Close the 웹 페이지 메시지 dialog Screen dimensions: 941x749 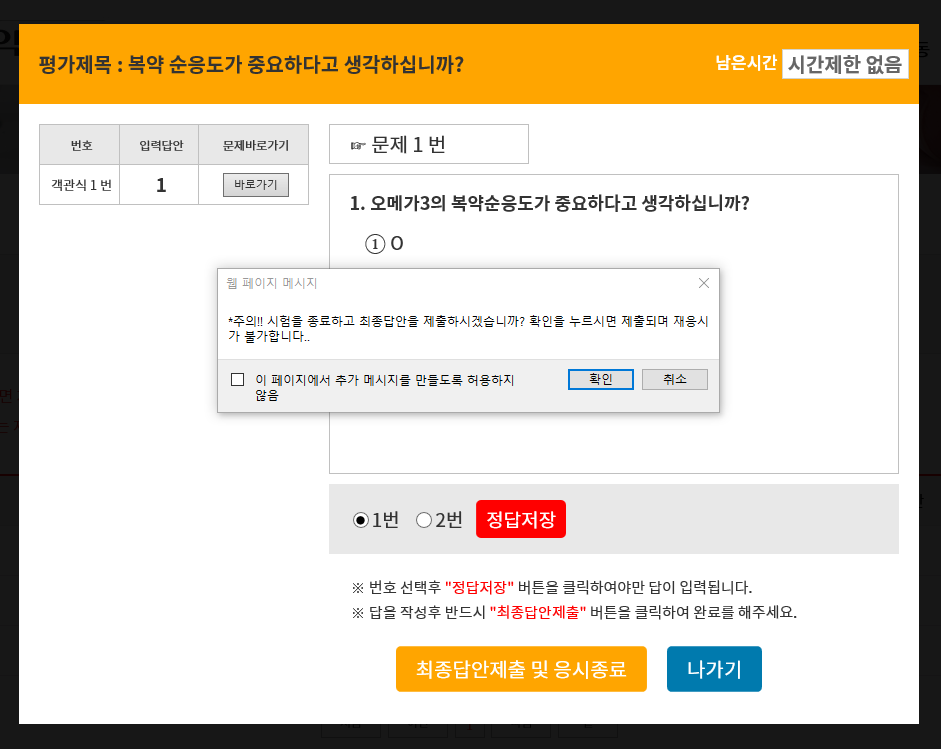704,283
